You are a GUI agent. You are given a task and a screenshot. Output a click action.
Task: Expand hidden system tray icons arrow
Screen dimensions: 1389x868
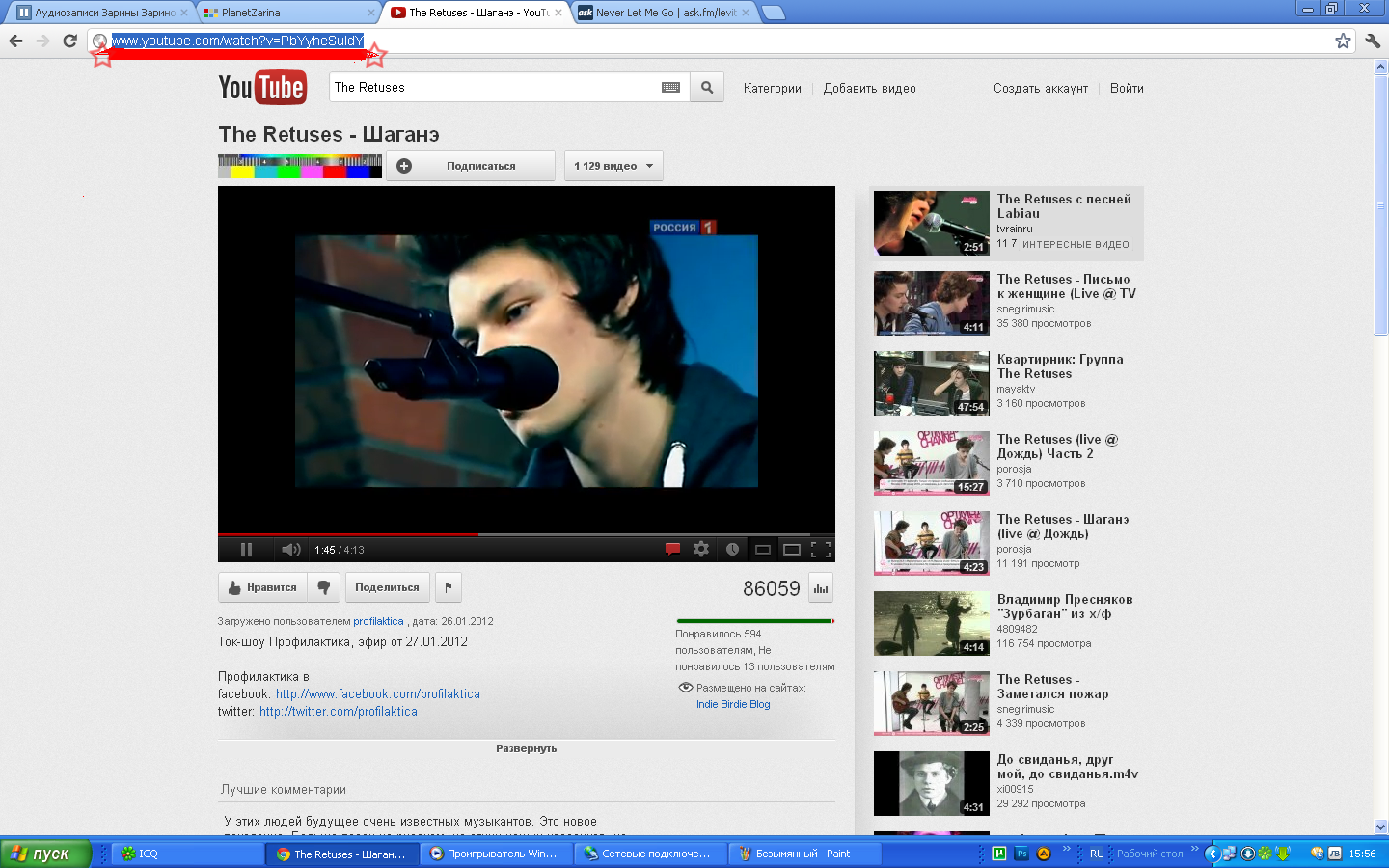(1212, 854)
